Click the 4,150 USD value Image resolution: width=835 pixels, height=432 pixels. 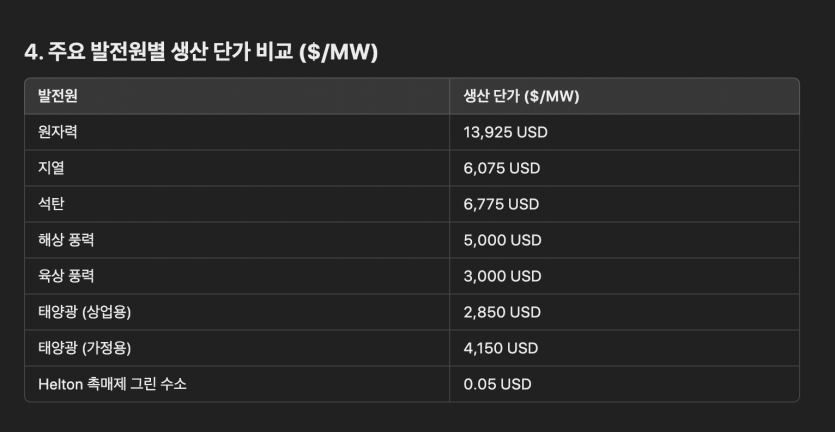point(501,348)
